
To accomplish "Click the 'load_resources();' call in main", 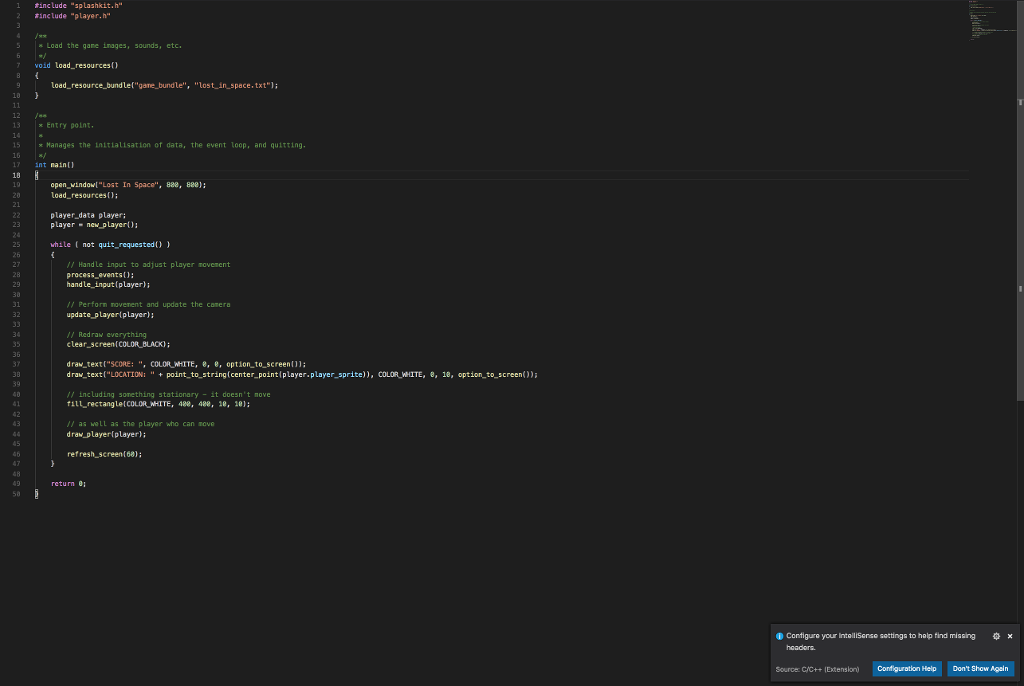I will (x=84, y=195).
